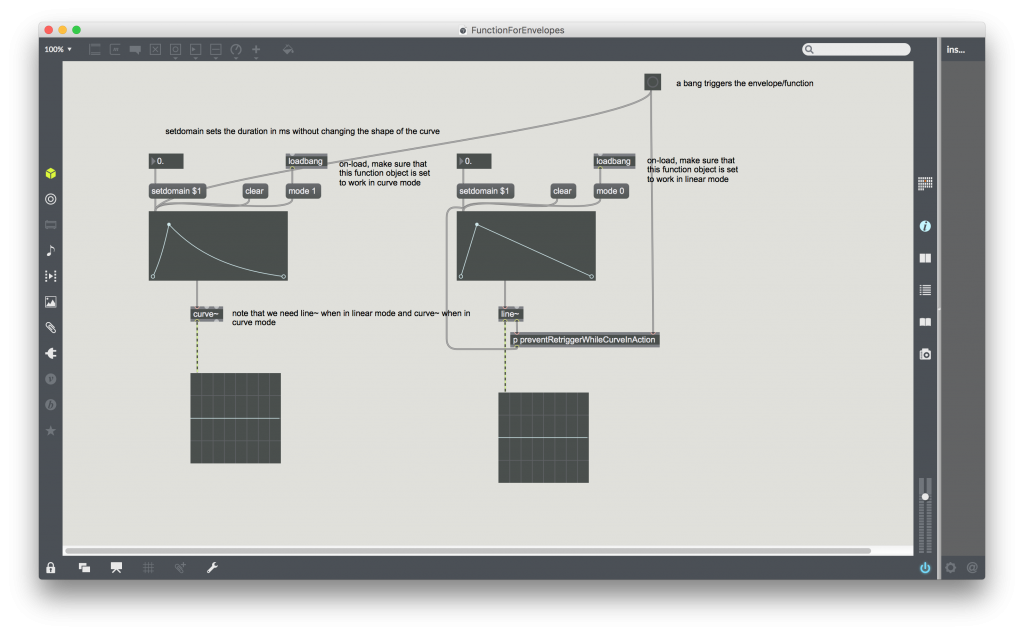Open the Objects browser cube icon
The height and width of the screenshot is (635, 1024).
click(x=51, y=173)
